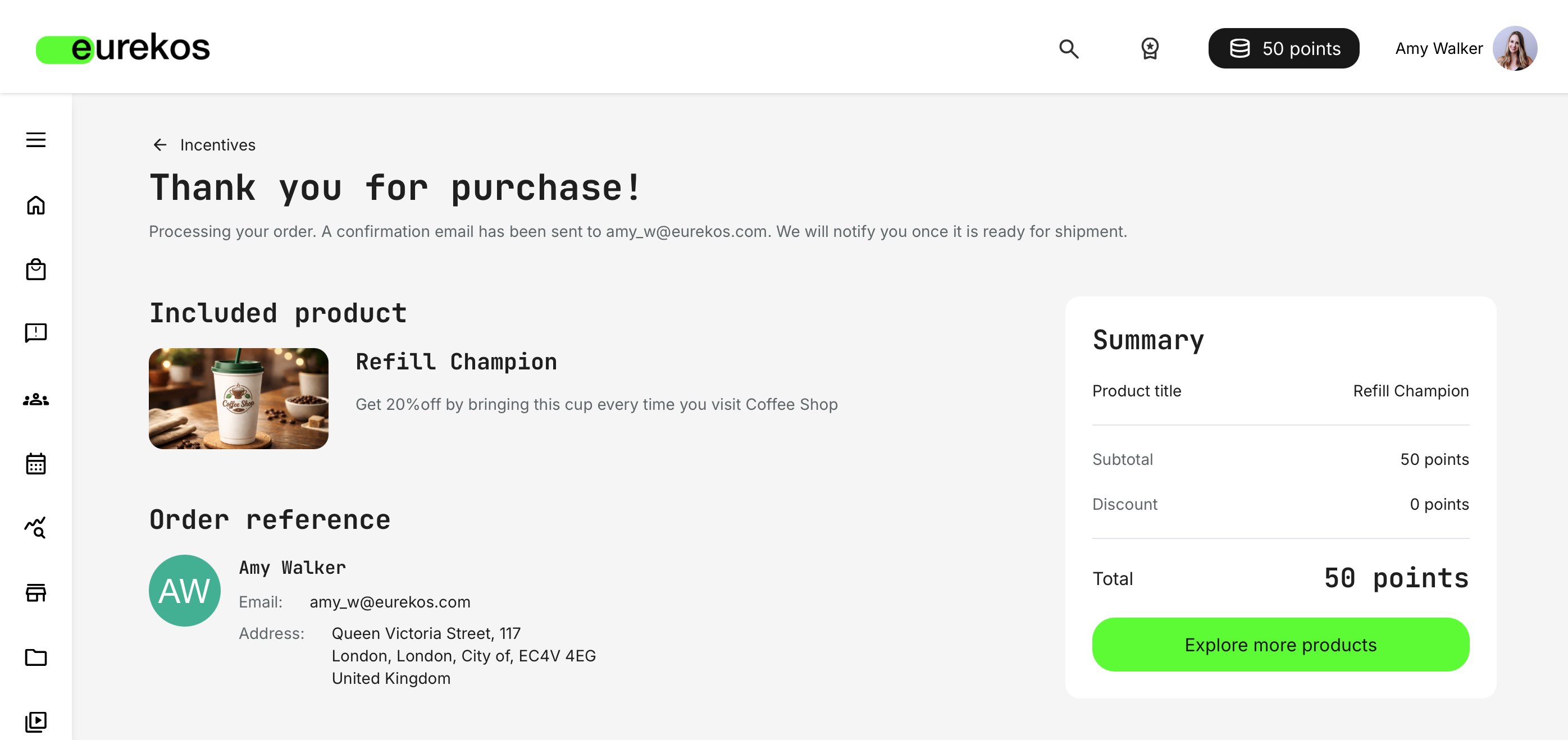
Task: Open the feedback message sidebar icon
Action: 36,333
